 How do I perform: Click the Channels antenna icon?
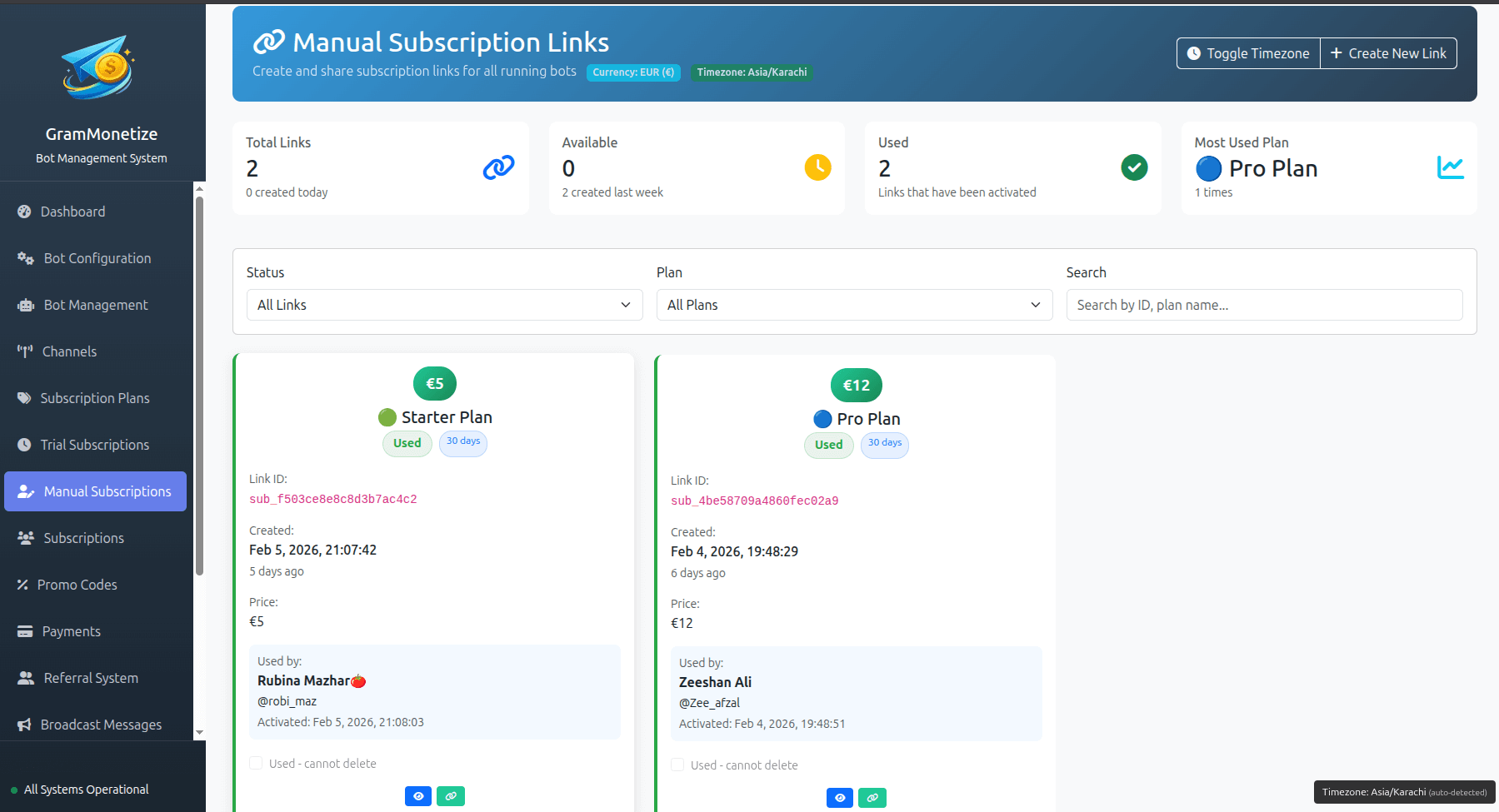tap(24, 351)
